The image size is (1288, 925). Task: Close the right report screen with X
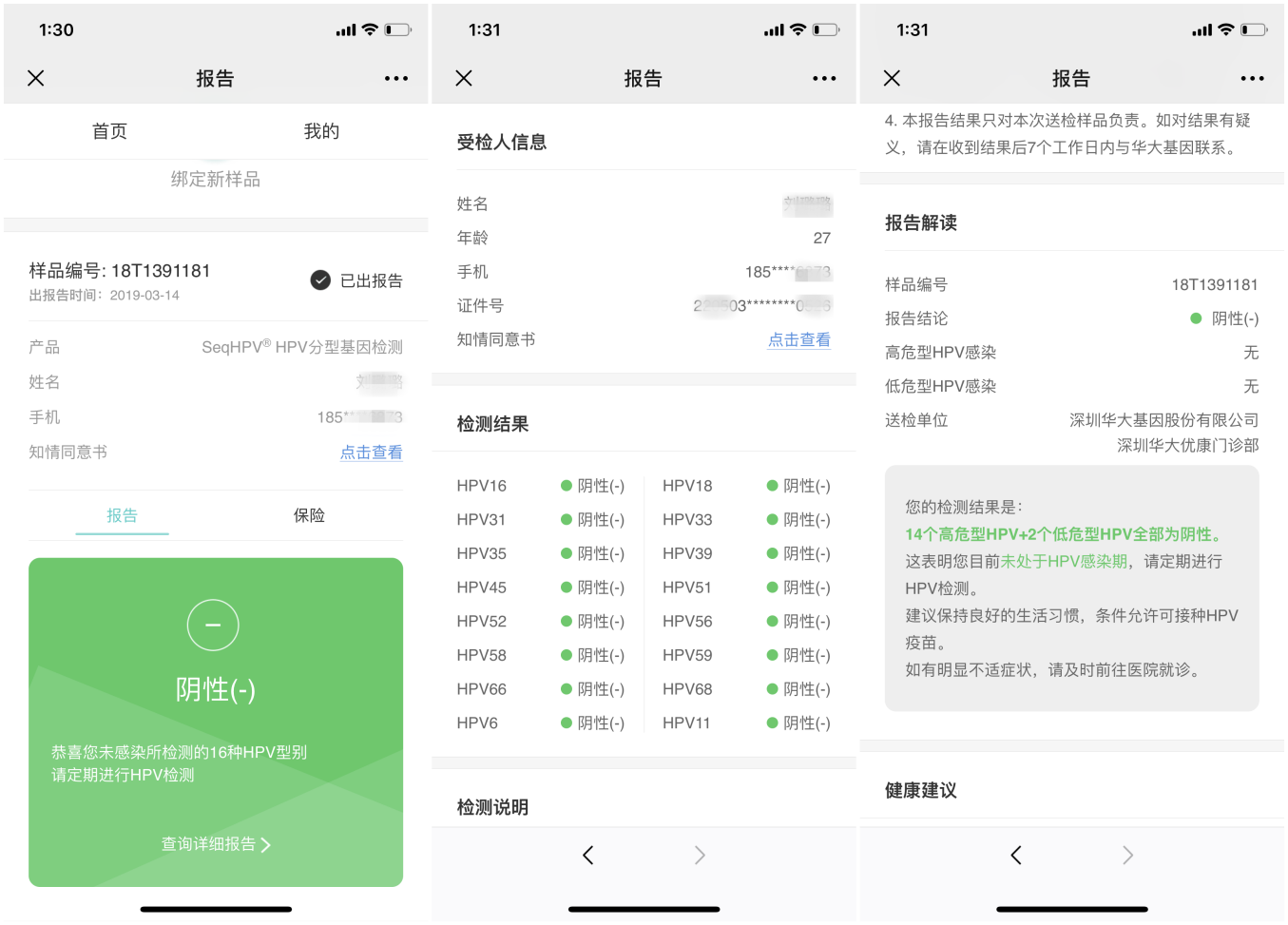coord(892,78)
